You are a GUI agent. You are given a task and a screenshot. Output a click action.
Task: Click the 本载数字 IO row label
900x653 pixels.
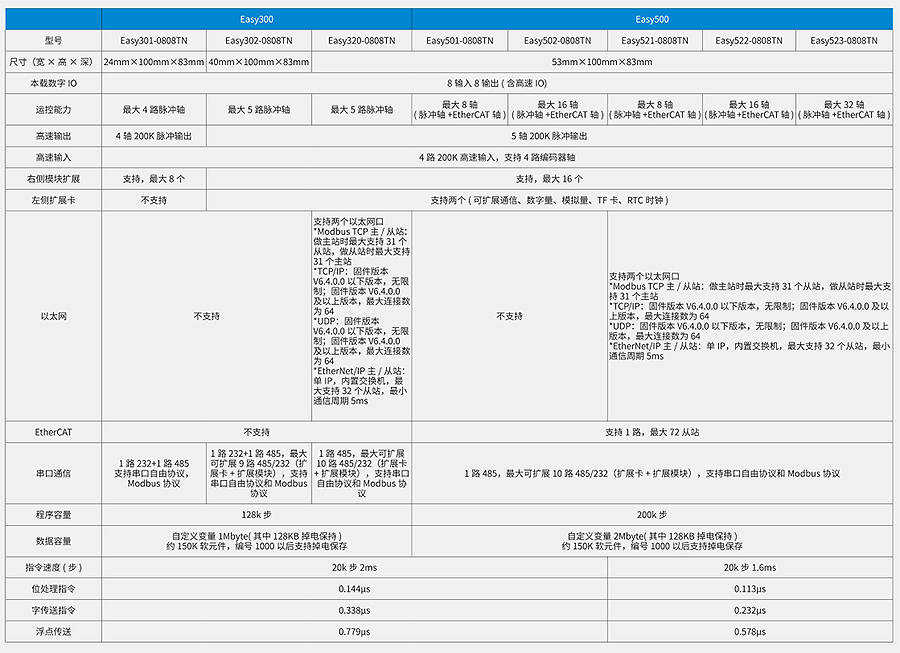[x=53, y=83]
